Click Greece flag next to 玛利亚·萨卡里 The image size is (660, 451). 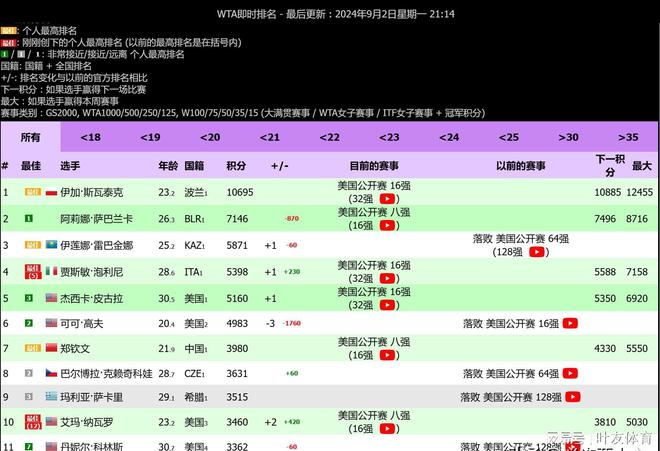coord(51,396)
